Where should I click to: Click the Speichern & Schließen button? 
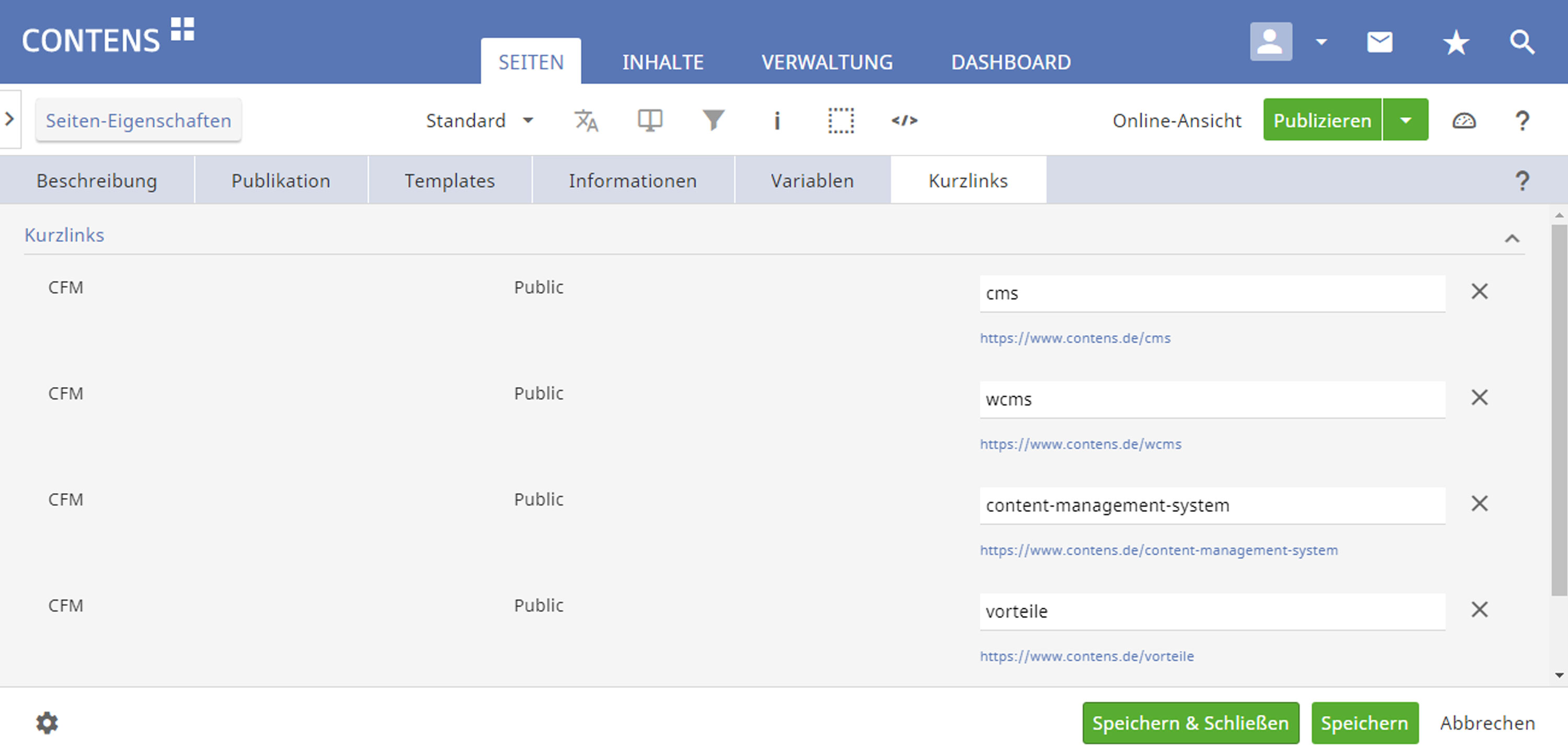click(1191, 723)
